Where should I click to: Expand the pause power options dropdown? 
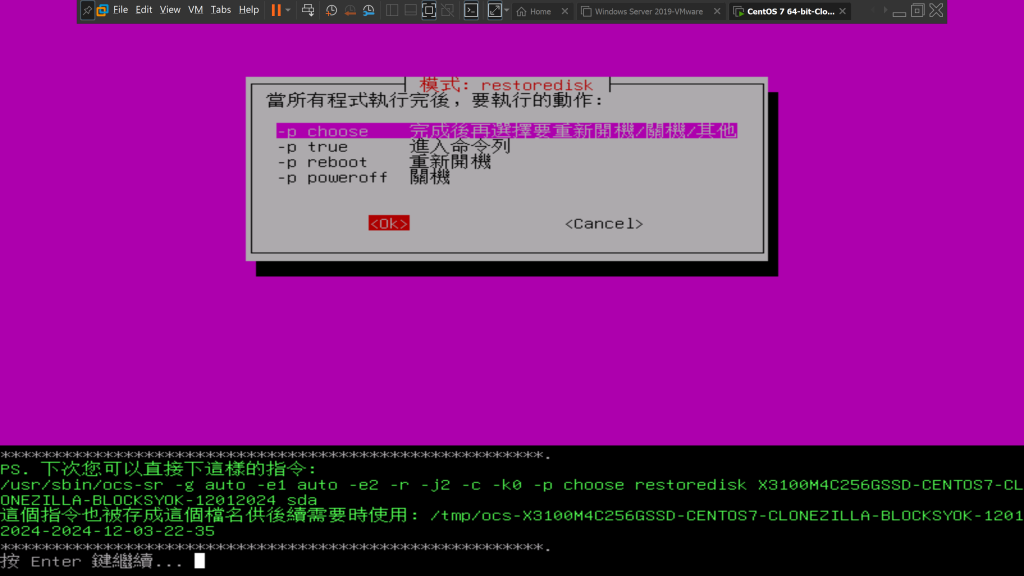click(288, 11)
